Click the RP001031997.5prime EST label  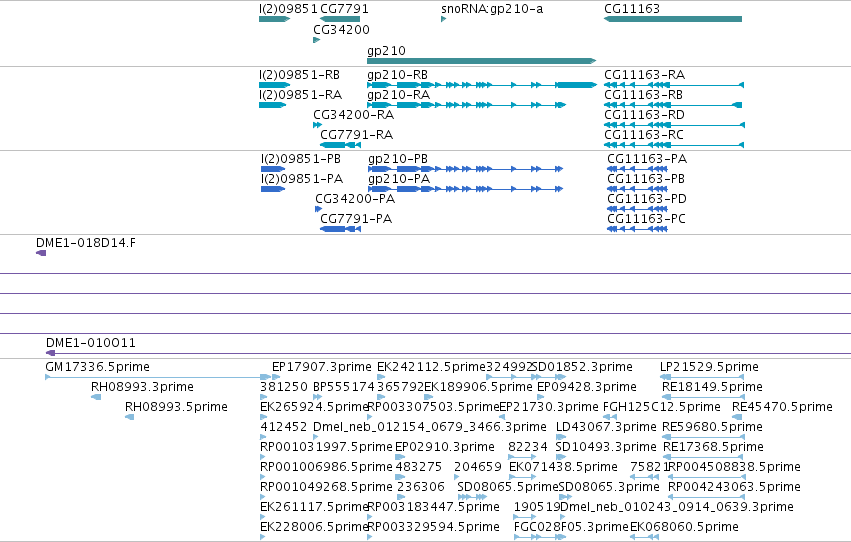pos(326,447)
